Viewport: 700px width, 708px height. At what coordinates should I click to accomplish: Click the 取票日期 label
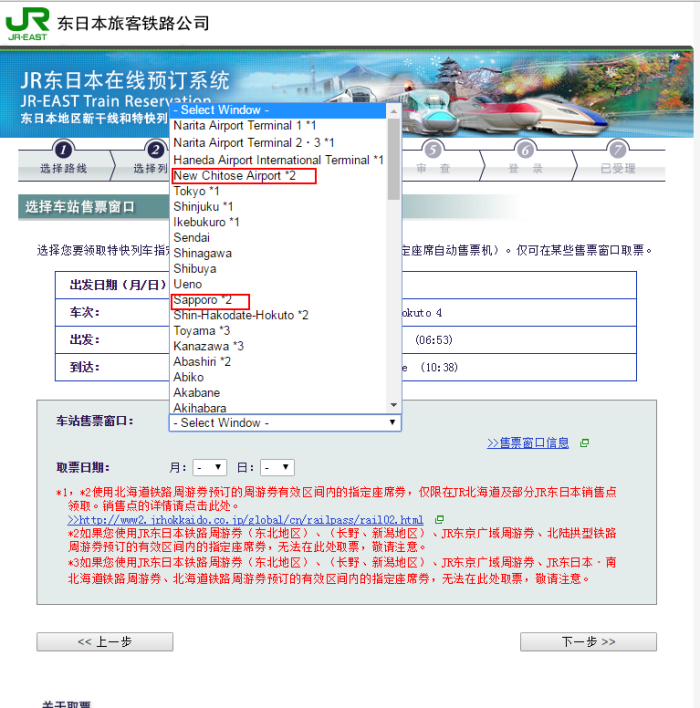coord(83,467)
